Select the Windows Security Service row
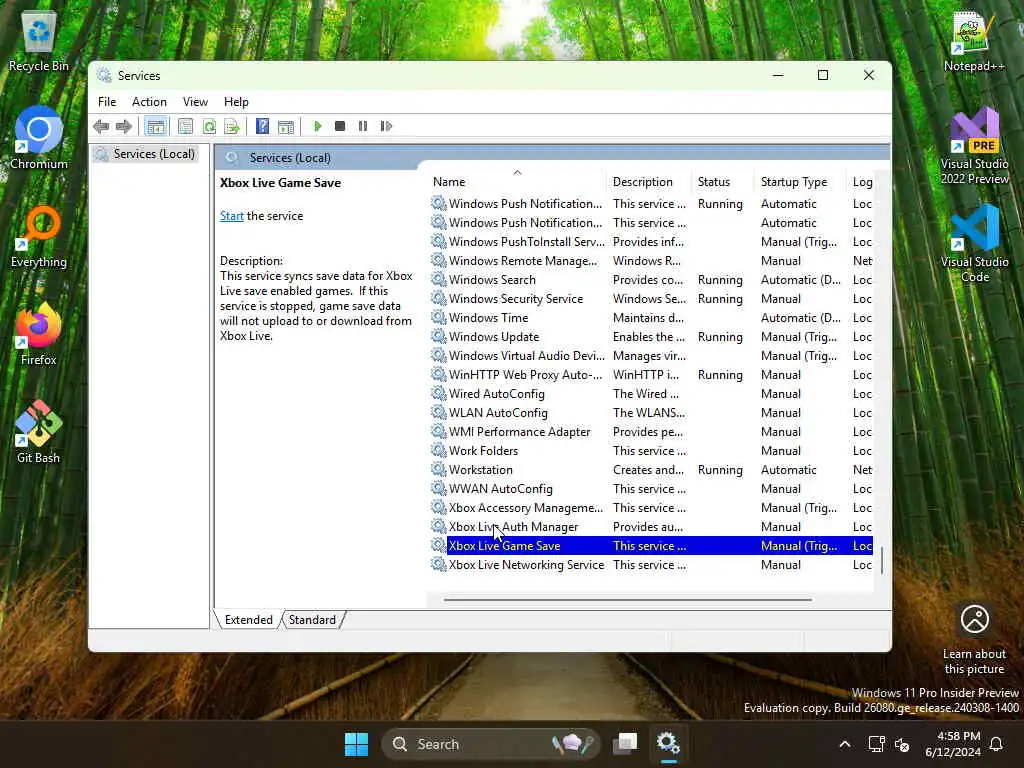This screenshot has width=1024, height=768. (x=651, y=299)
